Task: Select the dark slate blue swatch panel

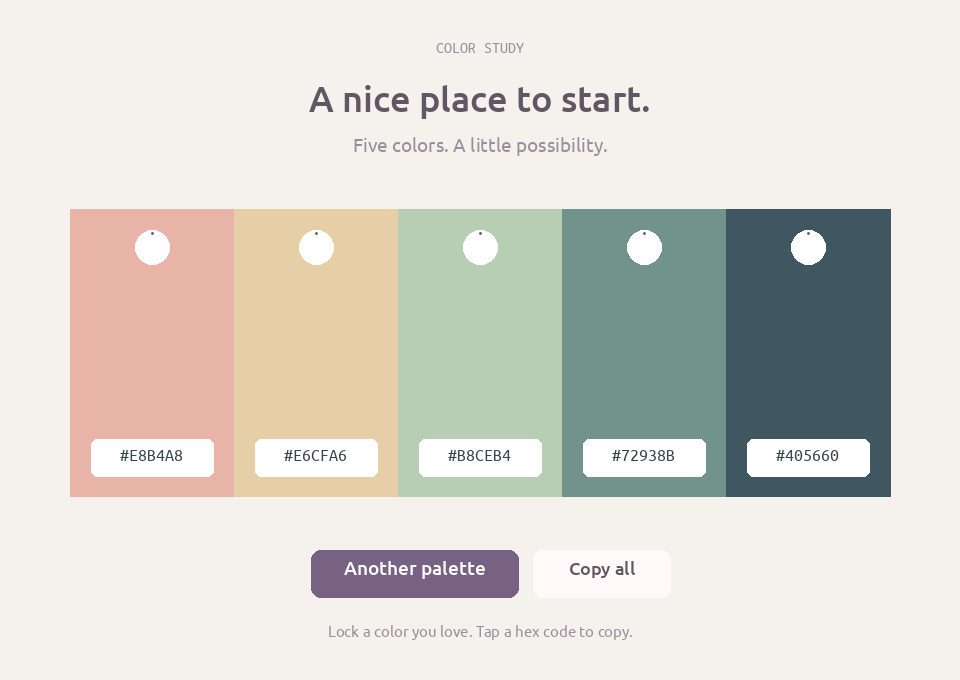Action: click(x=809, y=353)
